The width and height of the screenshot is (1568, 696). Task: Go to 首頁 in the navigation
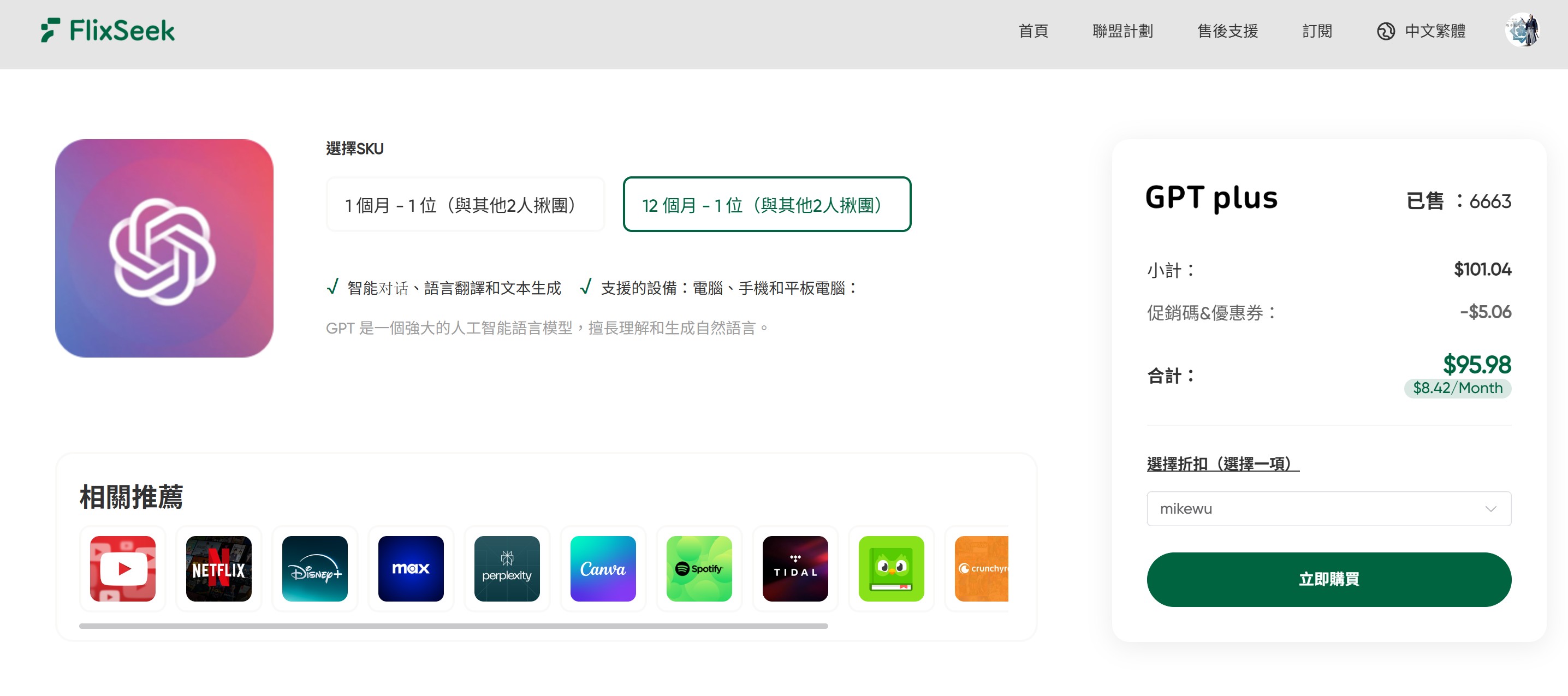1033,31
